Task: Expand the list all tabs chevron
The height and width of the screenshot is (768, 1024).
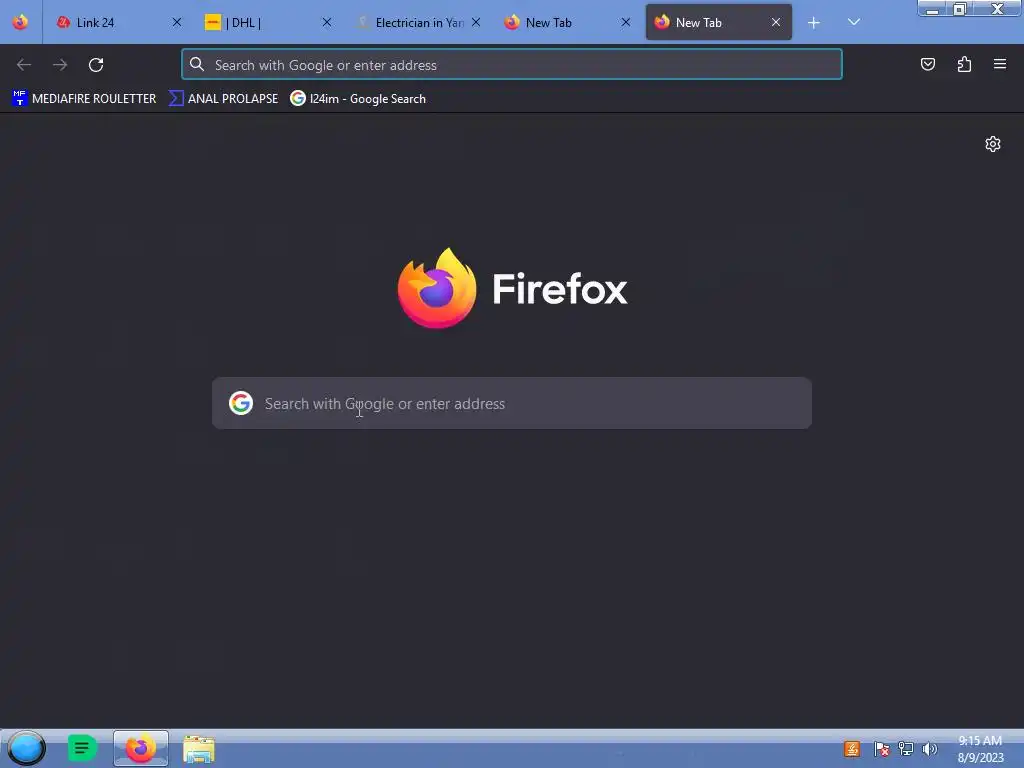Action: click(854, 22)
